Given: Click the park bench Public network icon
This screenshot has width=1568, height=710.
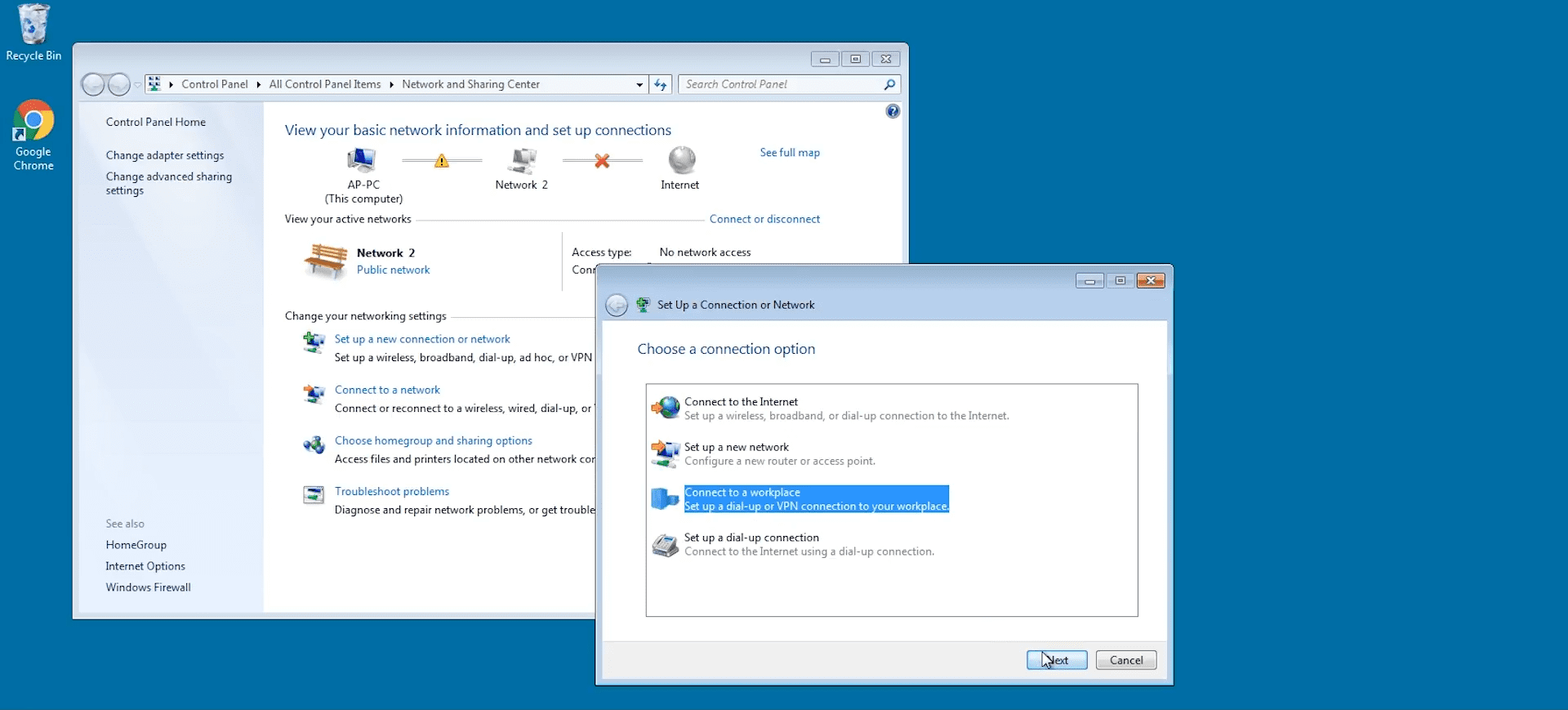Looking at the screenshot, I should (x=326, y=261).
